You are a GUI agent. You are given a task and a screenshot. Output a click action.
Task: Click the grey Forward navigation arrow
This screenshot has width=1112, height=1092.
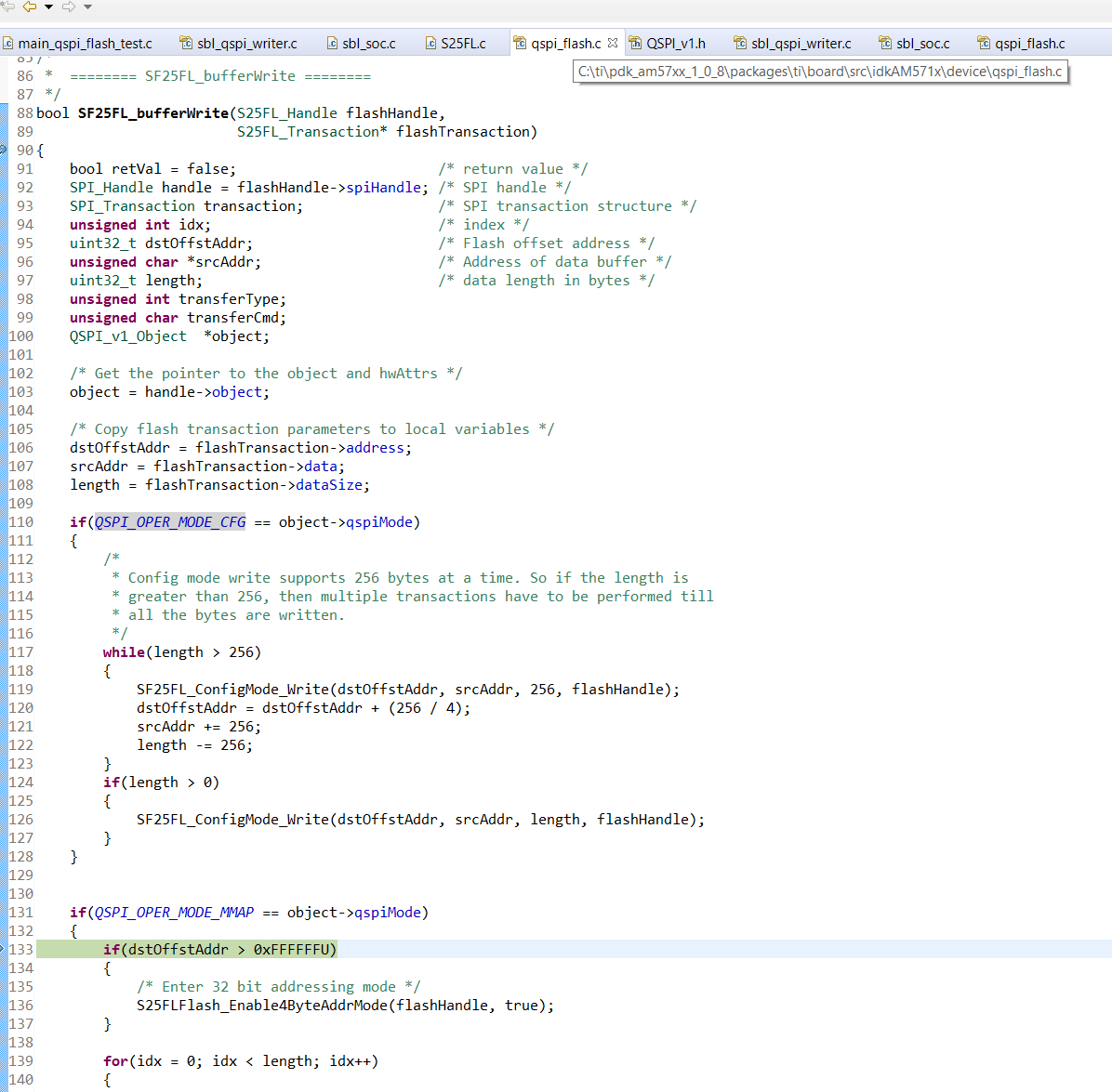(x=68, y=7)
